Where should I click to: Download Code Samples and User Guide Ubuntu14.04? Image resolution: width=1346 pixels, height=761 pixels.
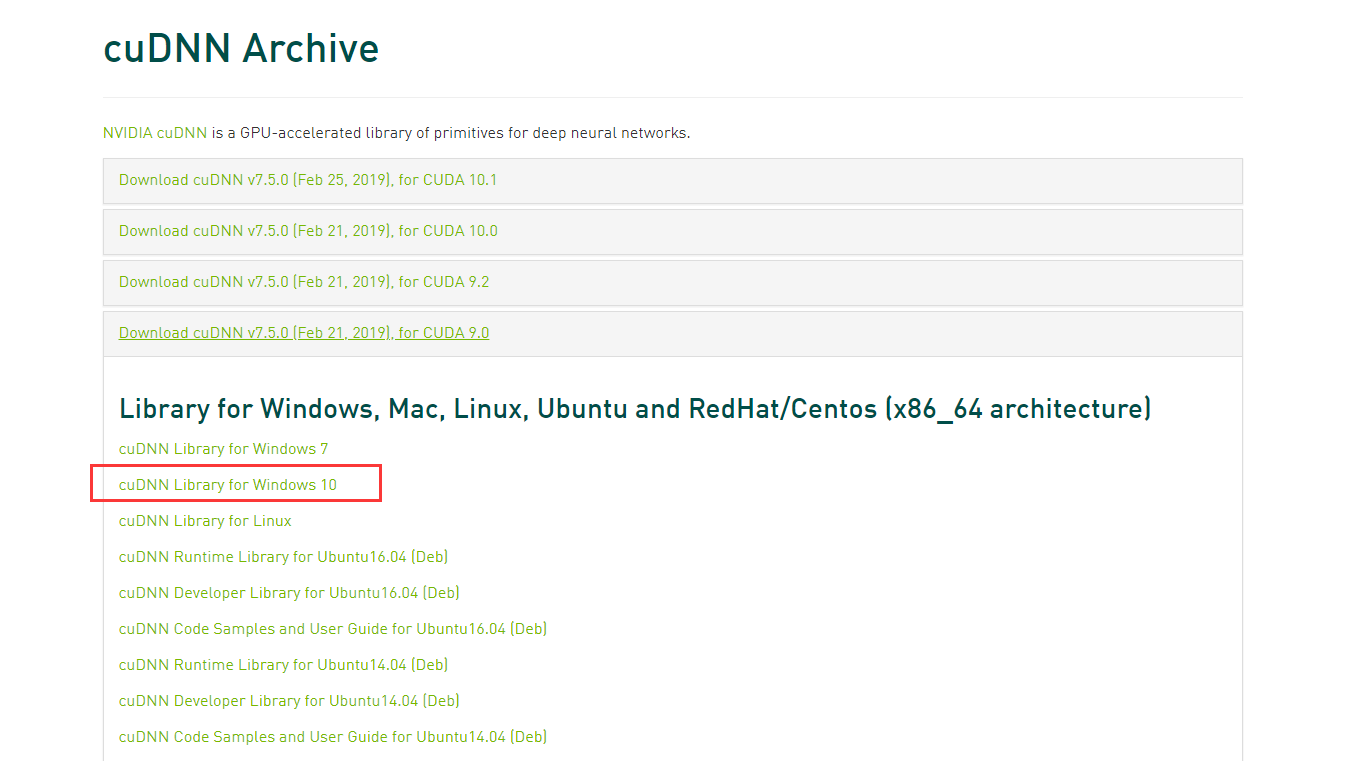coord(333,737)
